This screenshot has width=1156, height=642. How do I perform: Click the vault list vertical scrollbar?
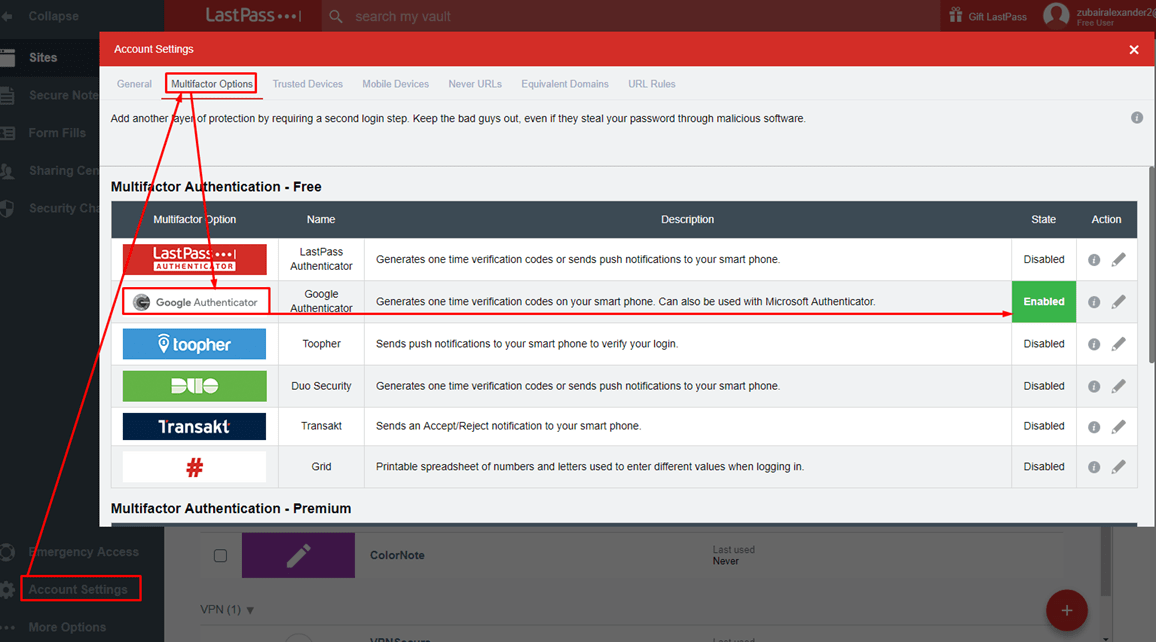(1105, 562)
